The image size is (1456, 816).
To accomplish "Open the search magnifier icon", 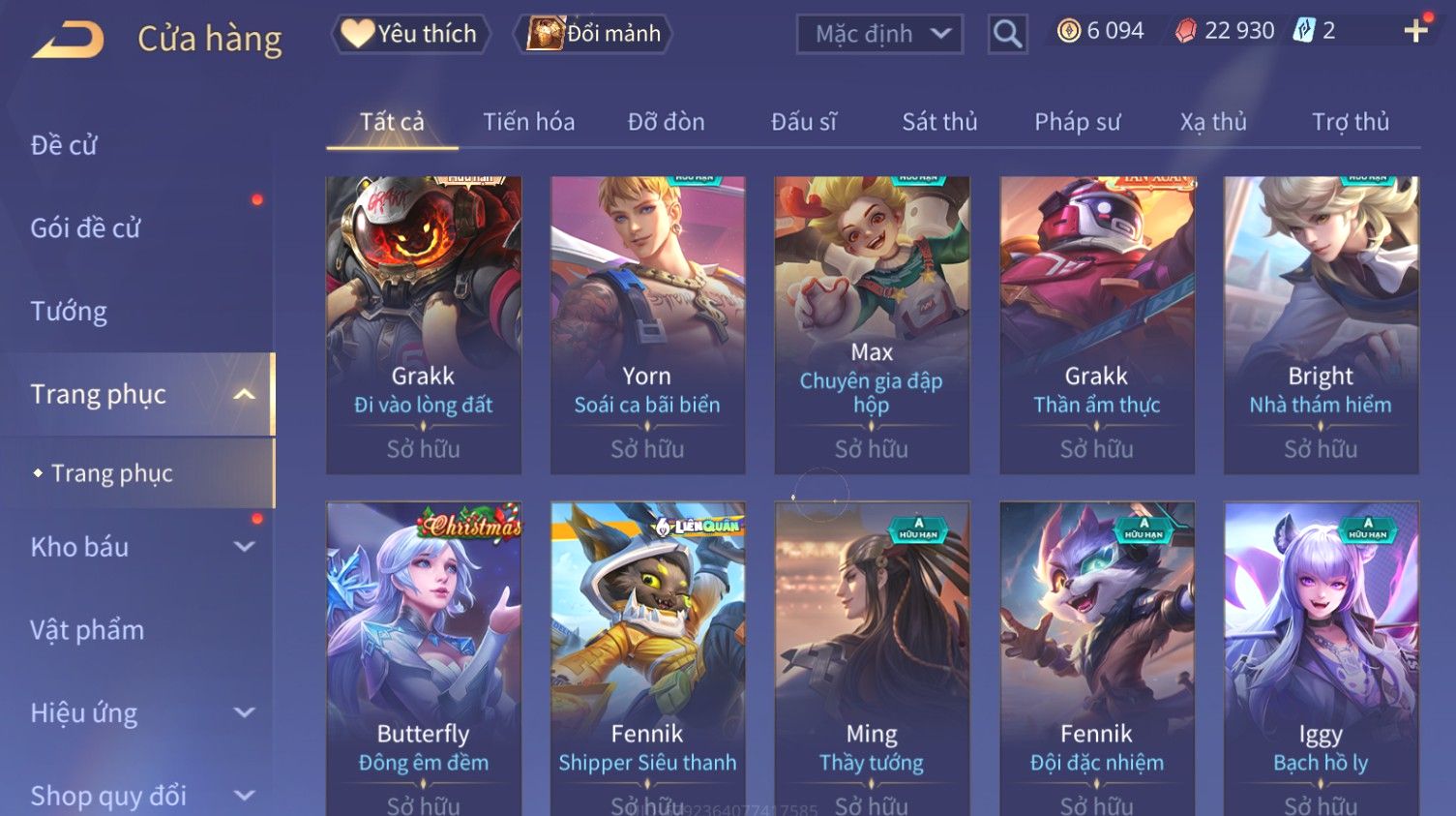I will (1007, 35).
